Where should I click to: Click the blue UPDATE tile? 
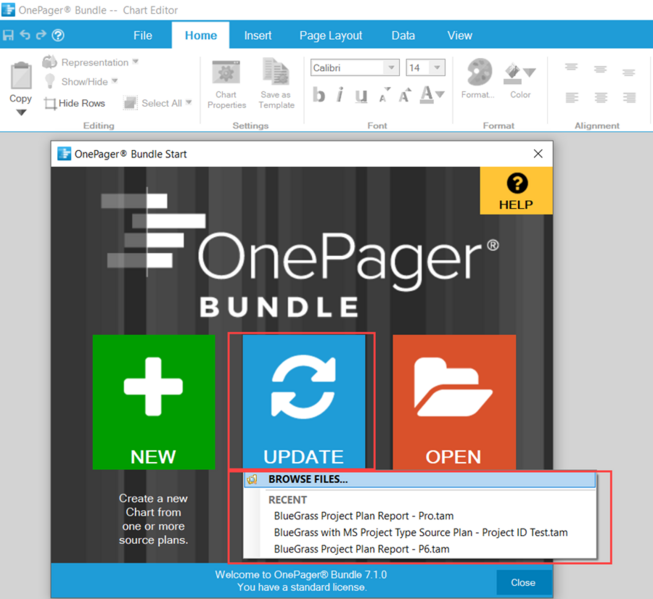point(304,402)
